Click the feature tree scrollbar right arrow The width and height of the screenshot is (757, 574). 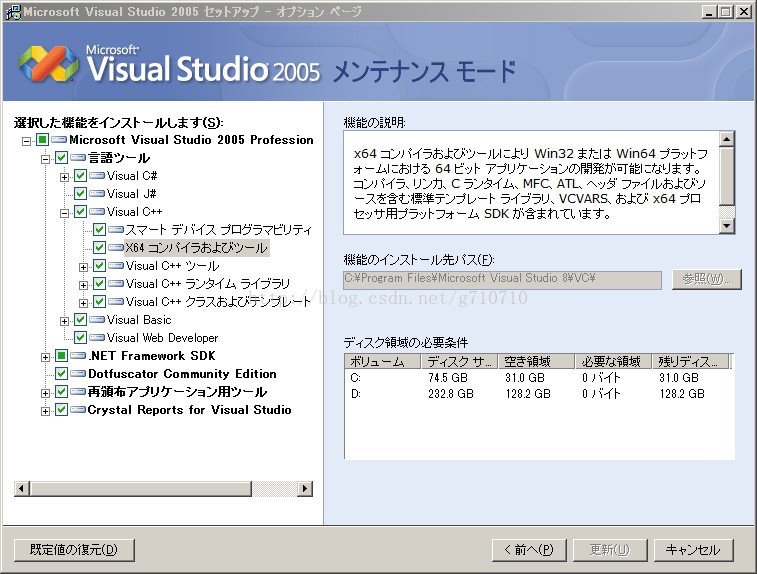click(305, 489)
